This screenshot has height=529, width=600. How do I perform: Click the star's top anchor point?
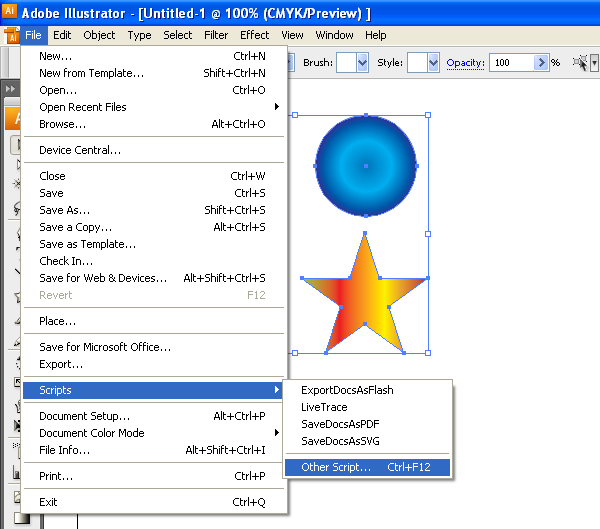coord(365,233)
